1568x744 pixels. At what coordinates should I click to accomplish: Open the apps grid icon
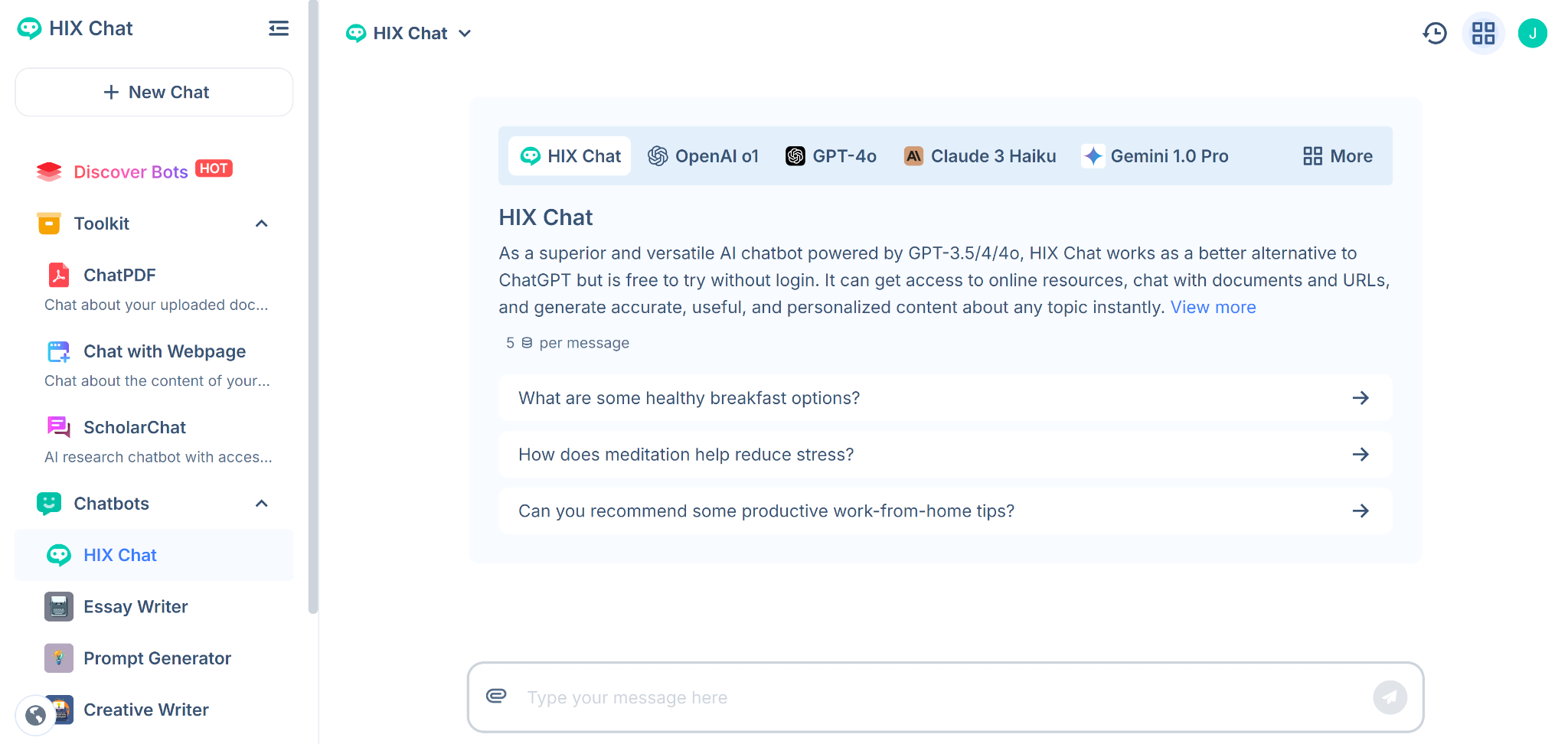(1483, 33)
